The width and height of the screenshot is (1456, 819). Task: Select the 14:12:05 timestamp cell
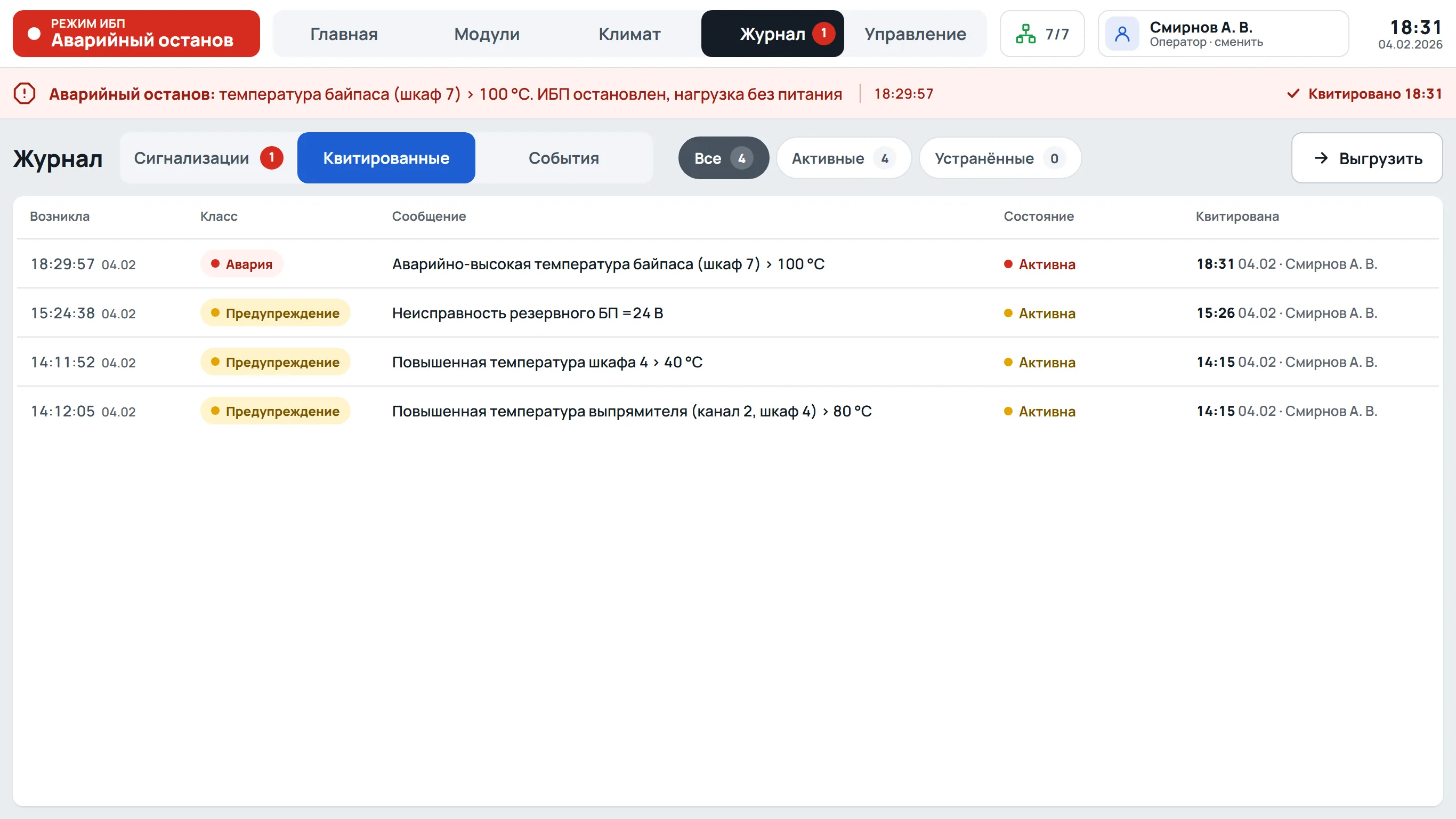tap(83, 411)
